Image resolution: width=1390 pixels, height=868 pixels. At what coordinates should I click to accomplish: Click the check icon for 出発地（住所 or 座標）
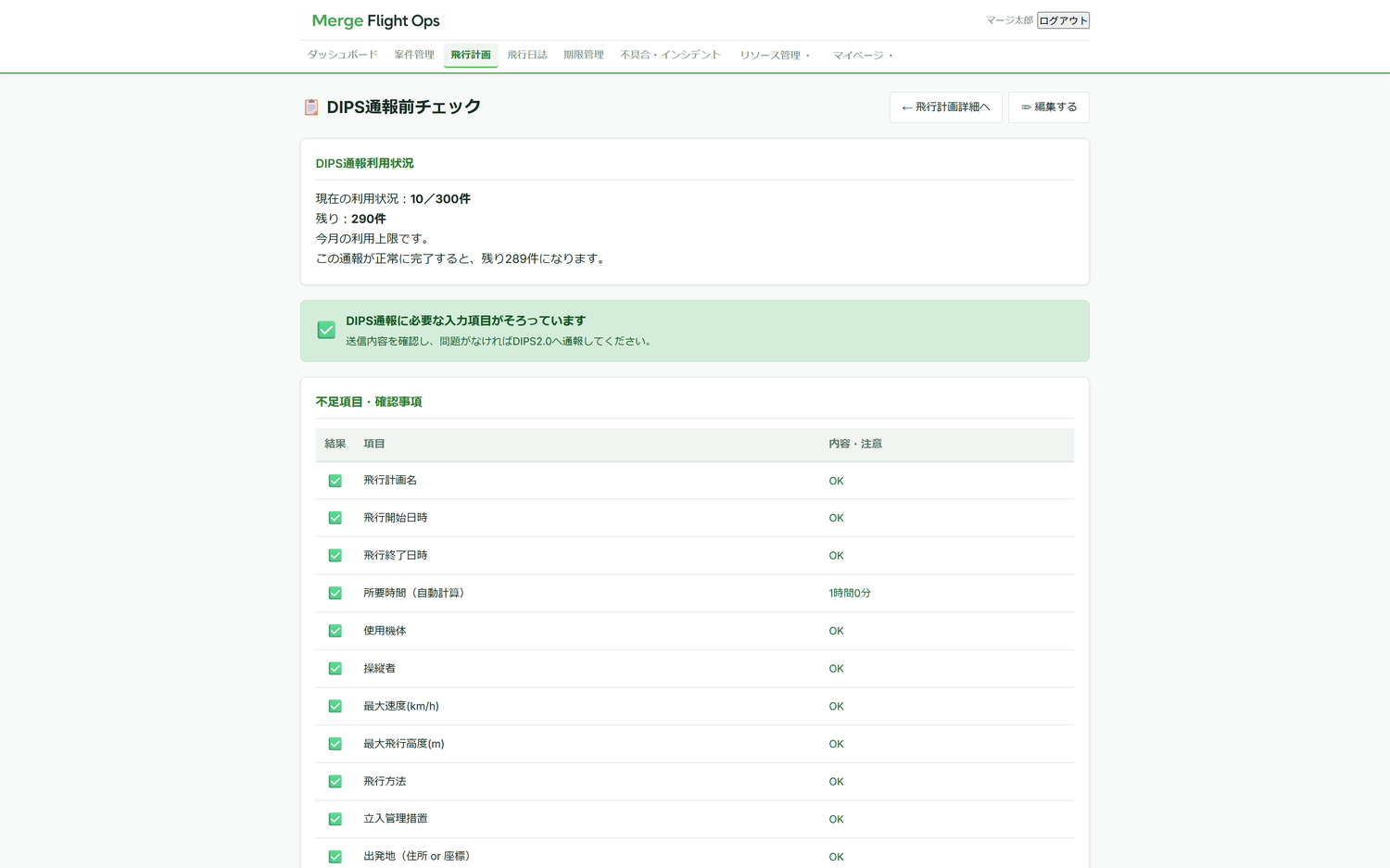335,857
